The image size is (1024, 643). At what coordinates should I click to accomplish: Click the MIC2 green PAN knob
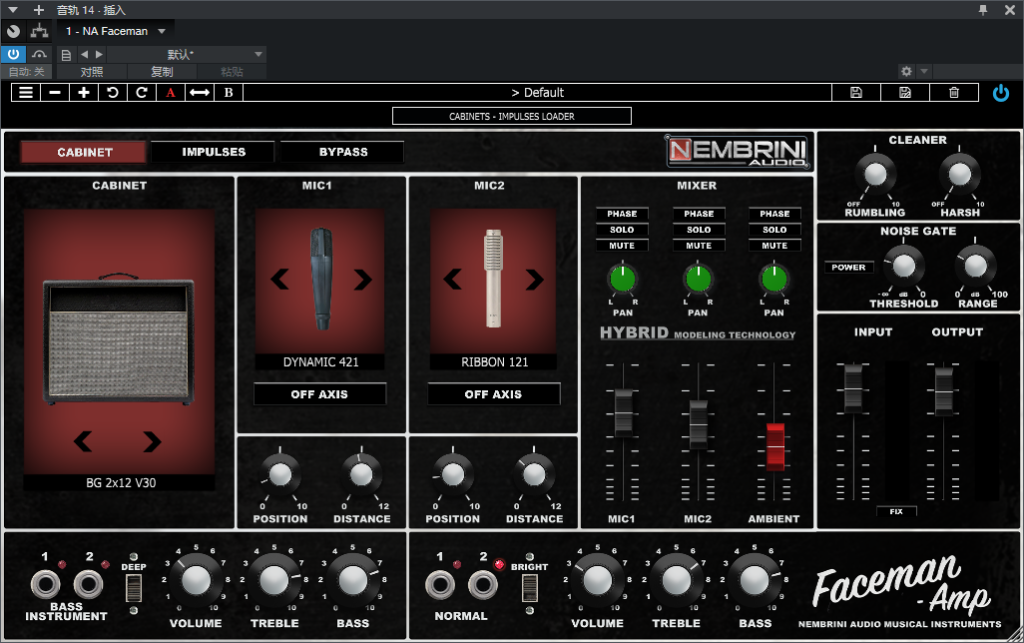tap(698, 279)
